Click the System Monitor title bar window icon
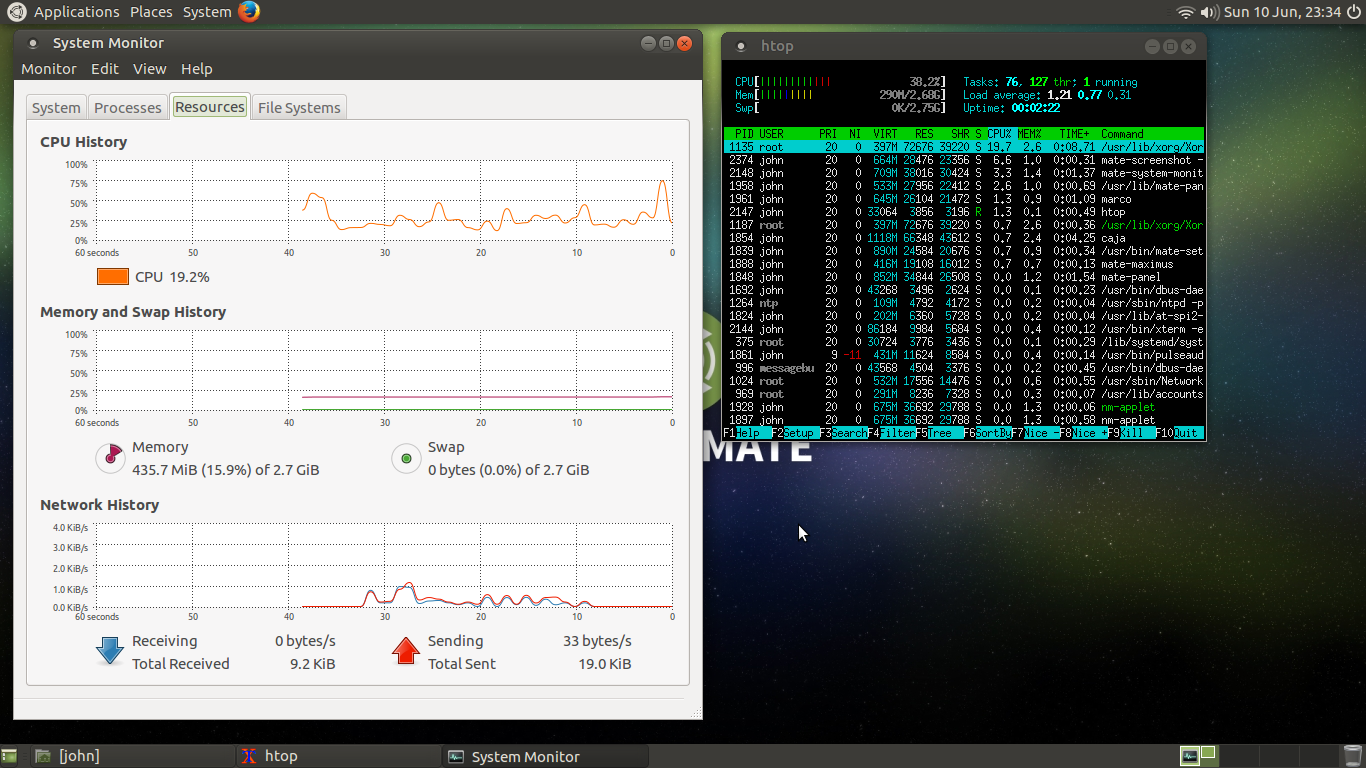 33,43
